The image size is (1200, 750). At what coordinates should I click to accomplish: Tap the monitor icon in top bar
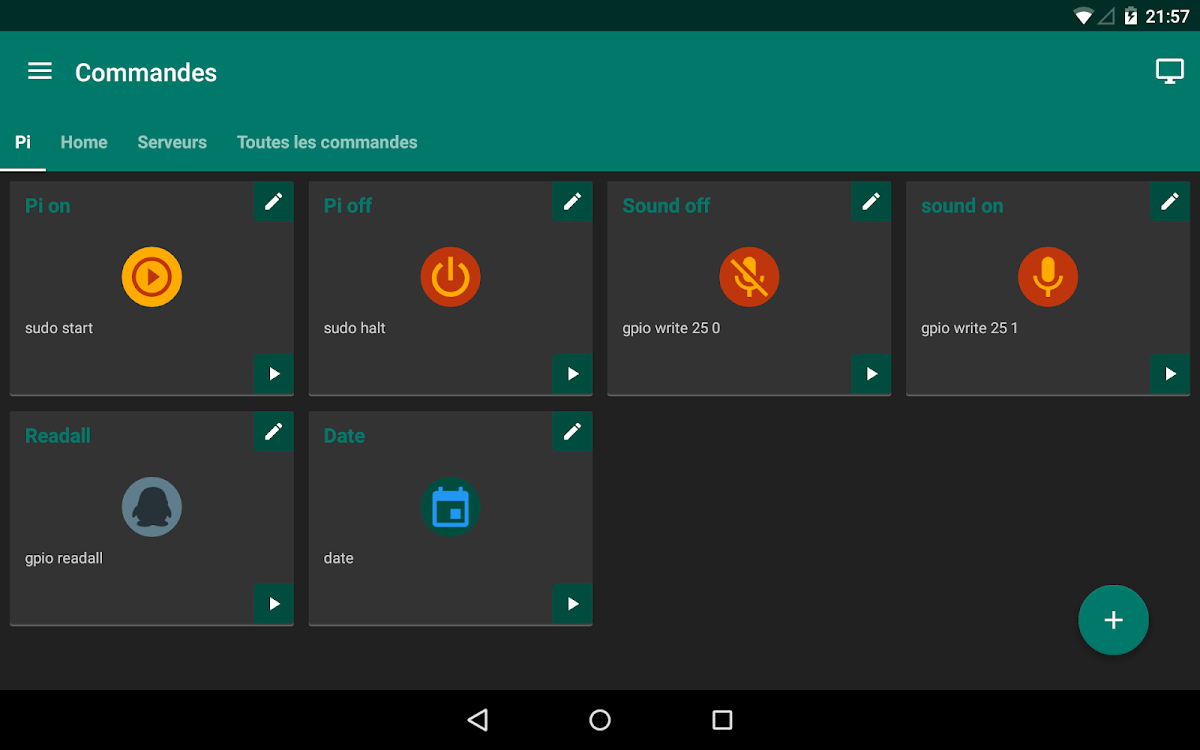(x=1169, y=71)
